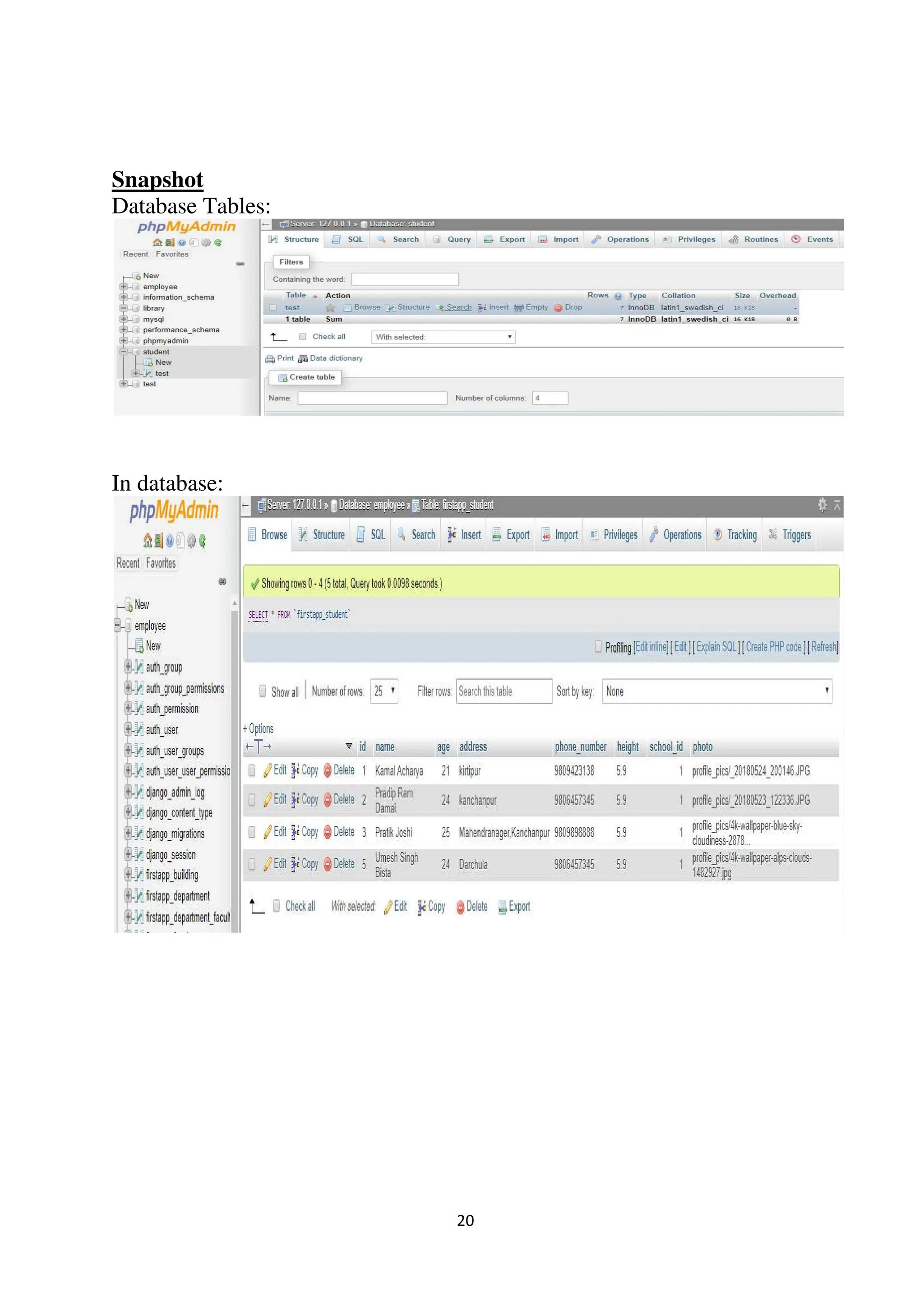The width and height of the screenshot is (924, 1307).
Task: Click the settings gear icon in the upper phpMyAdmin sidebar
Action: pyautogui.click(x=205, y=242)
